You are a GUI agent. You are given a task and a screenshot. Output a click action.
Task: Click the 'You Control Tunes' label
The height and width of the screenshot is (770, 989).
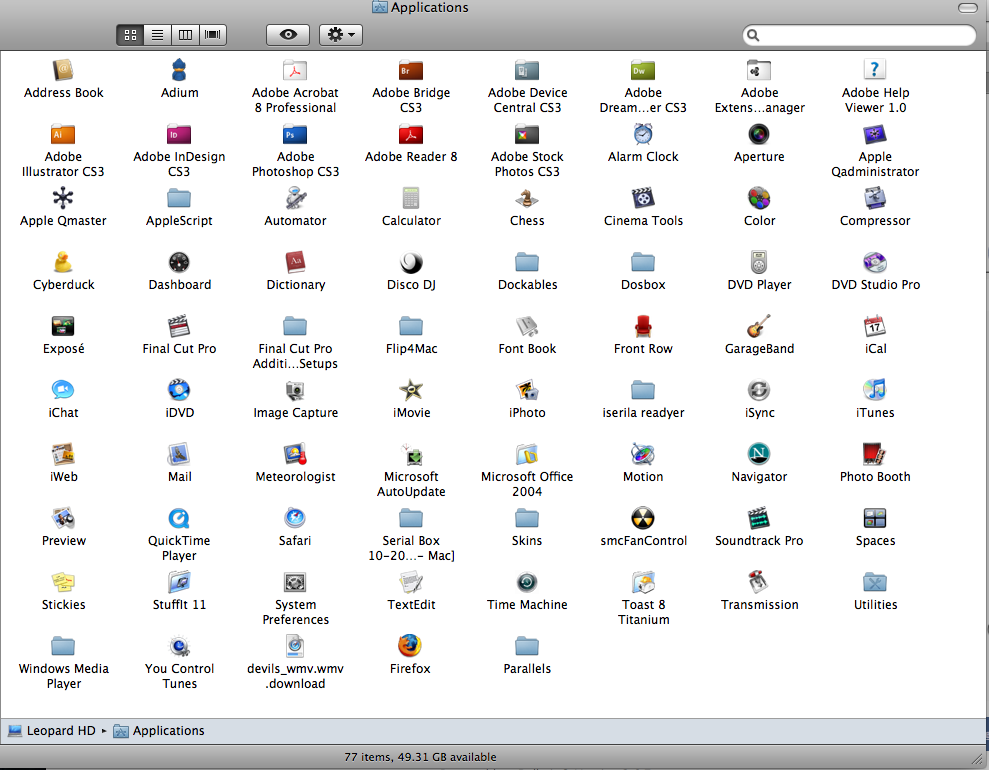[x=179, y=676]
